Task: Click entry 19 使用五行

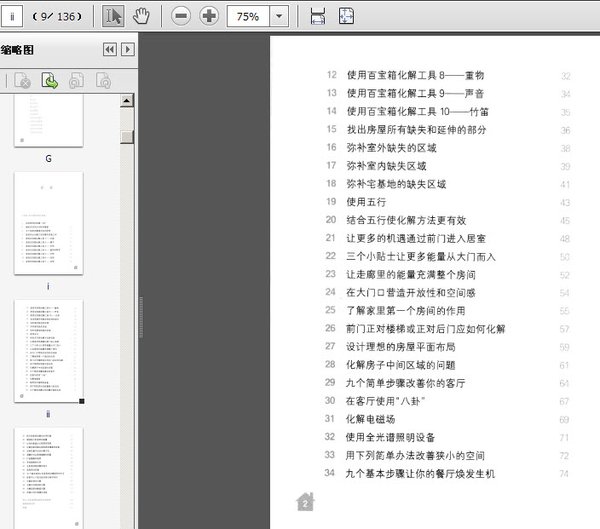Action: point(448,202)
